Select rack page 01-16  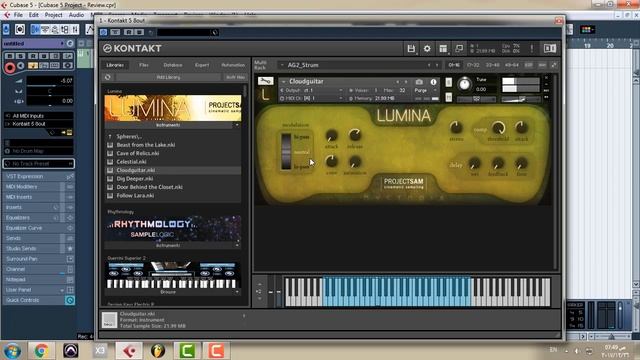pos(454,65)
